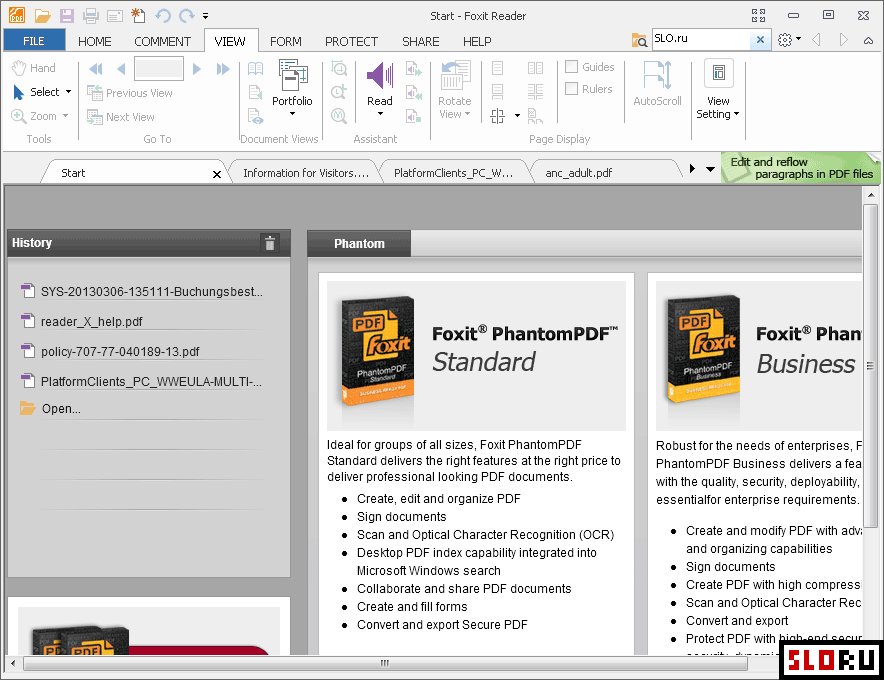This screenshot has width=884, height=680.
Task: Clear the search box with the X
Action: pos(761,39)
